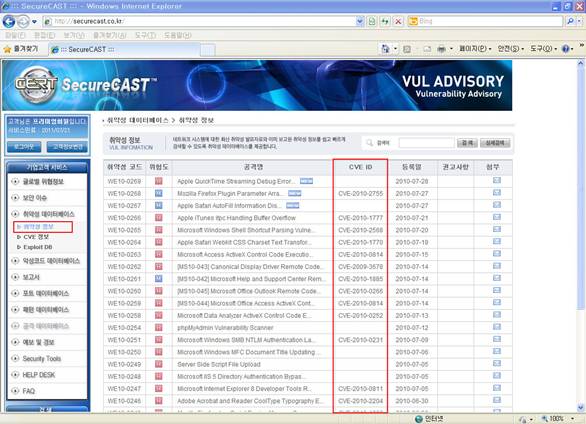Click the attachment mail icon for WE10-0260
The width and height of the screenshot is (586, 424).
497,290
